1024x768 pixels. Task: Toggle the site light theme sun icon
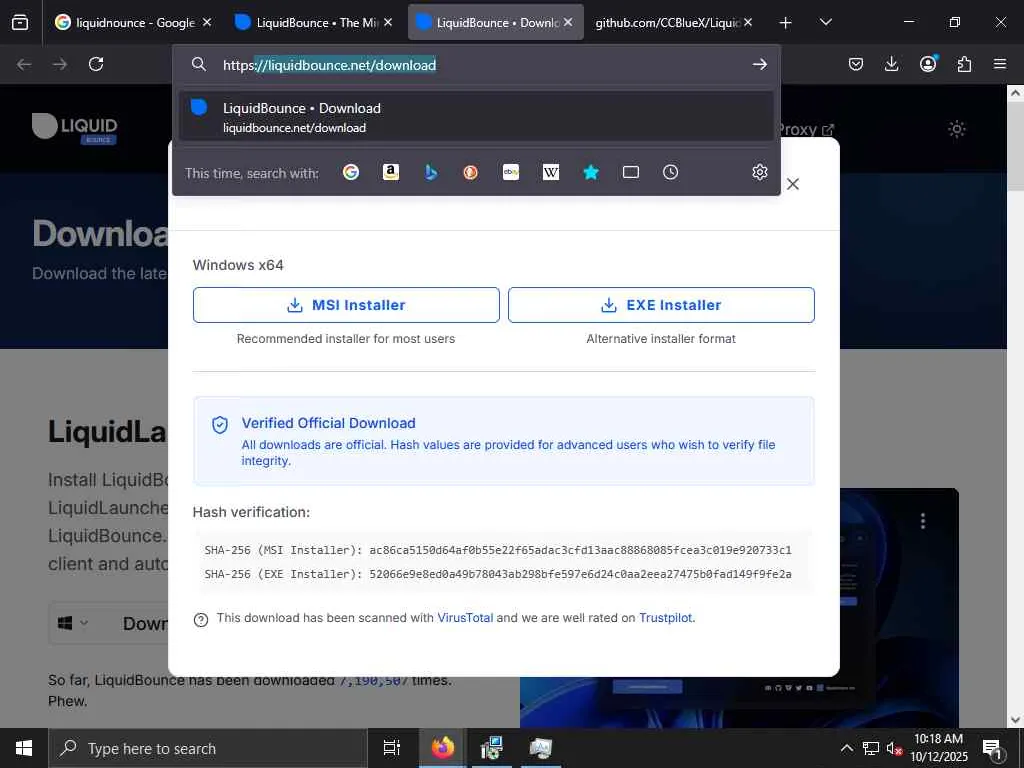click(x=957, y=129)
